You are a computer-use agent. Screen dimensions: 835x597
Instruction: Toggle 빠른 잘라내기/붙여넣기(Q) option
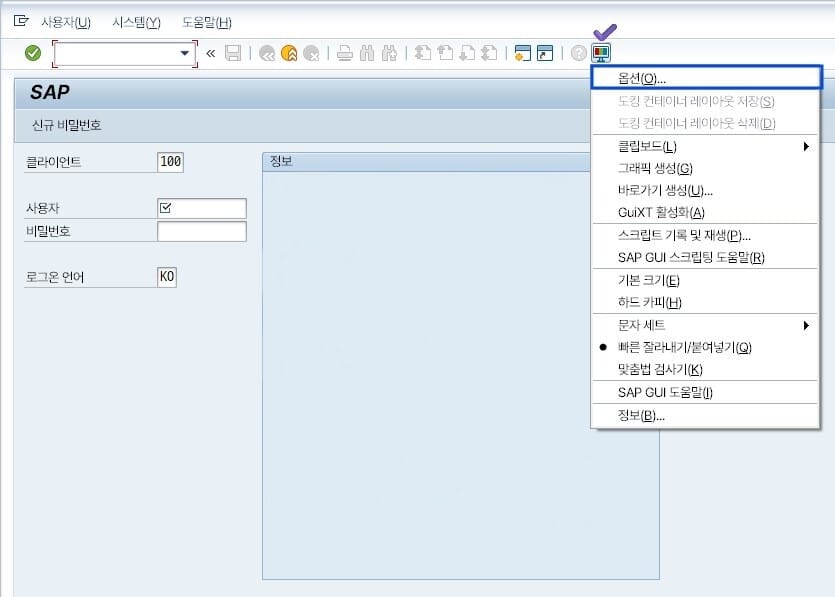tap(684, 347)
